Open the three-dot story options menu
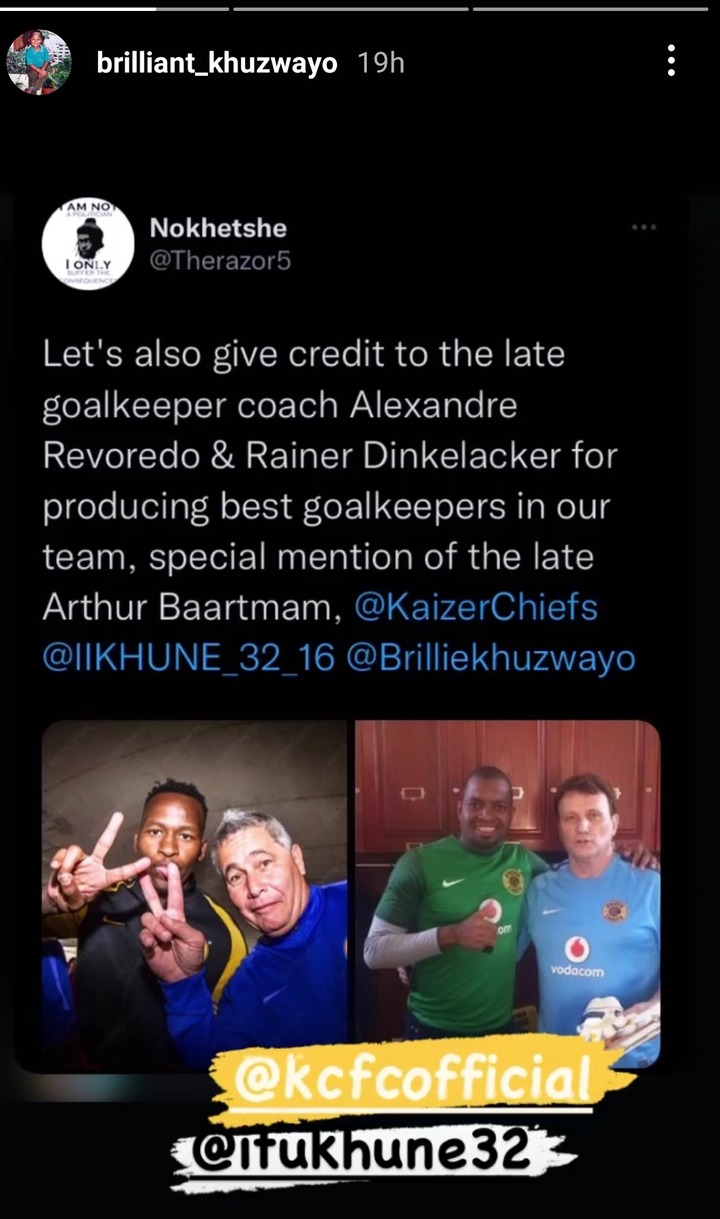The width and height of the screenshot is (720, 1219). 671,61
